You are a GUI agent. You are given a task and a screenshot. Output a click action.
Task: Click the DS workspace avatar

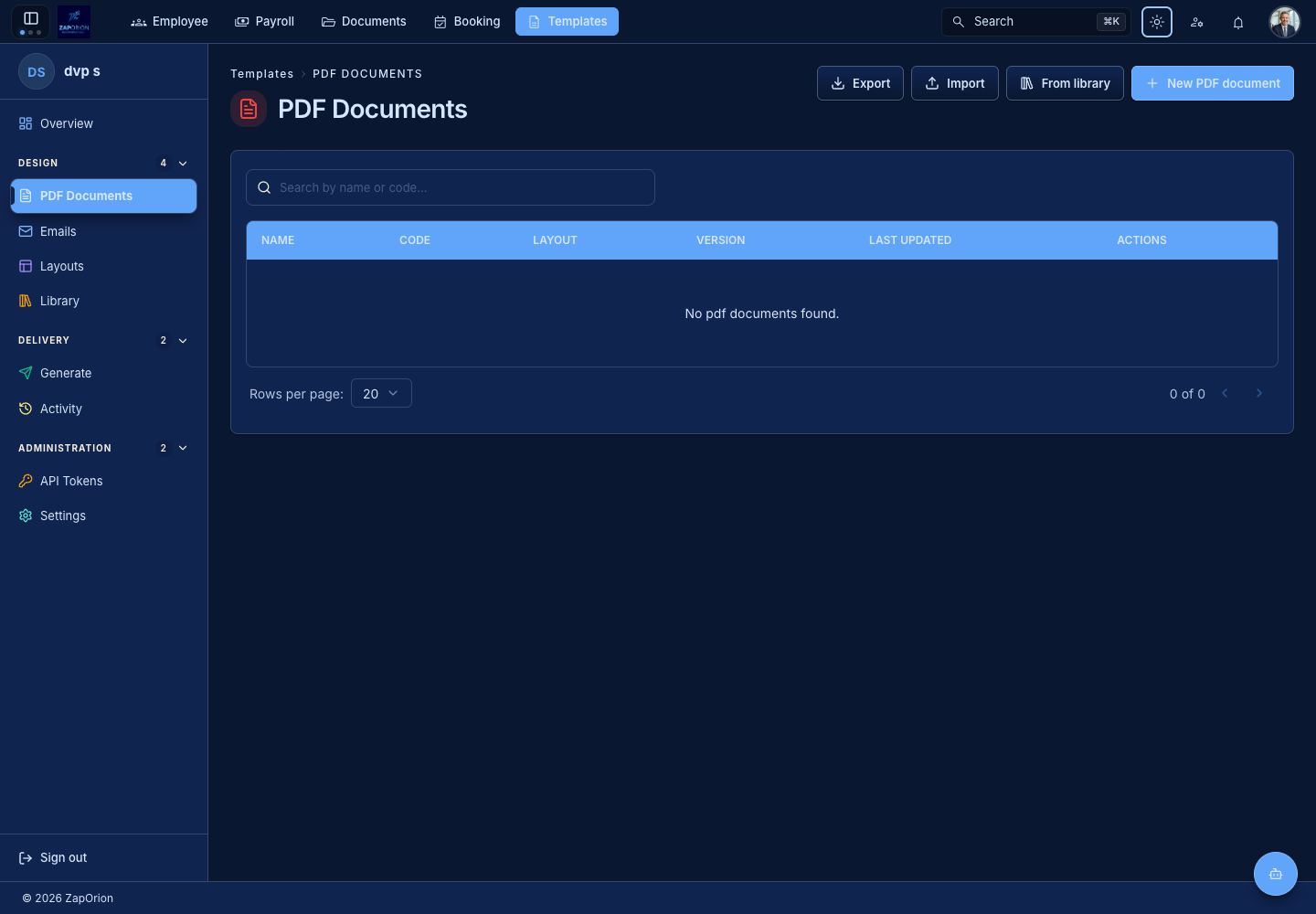[x=37, y=71]
